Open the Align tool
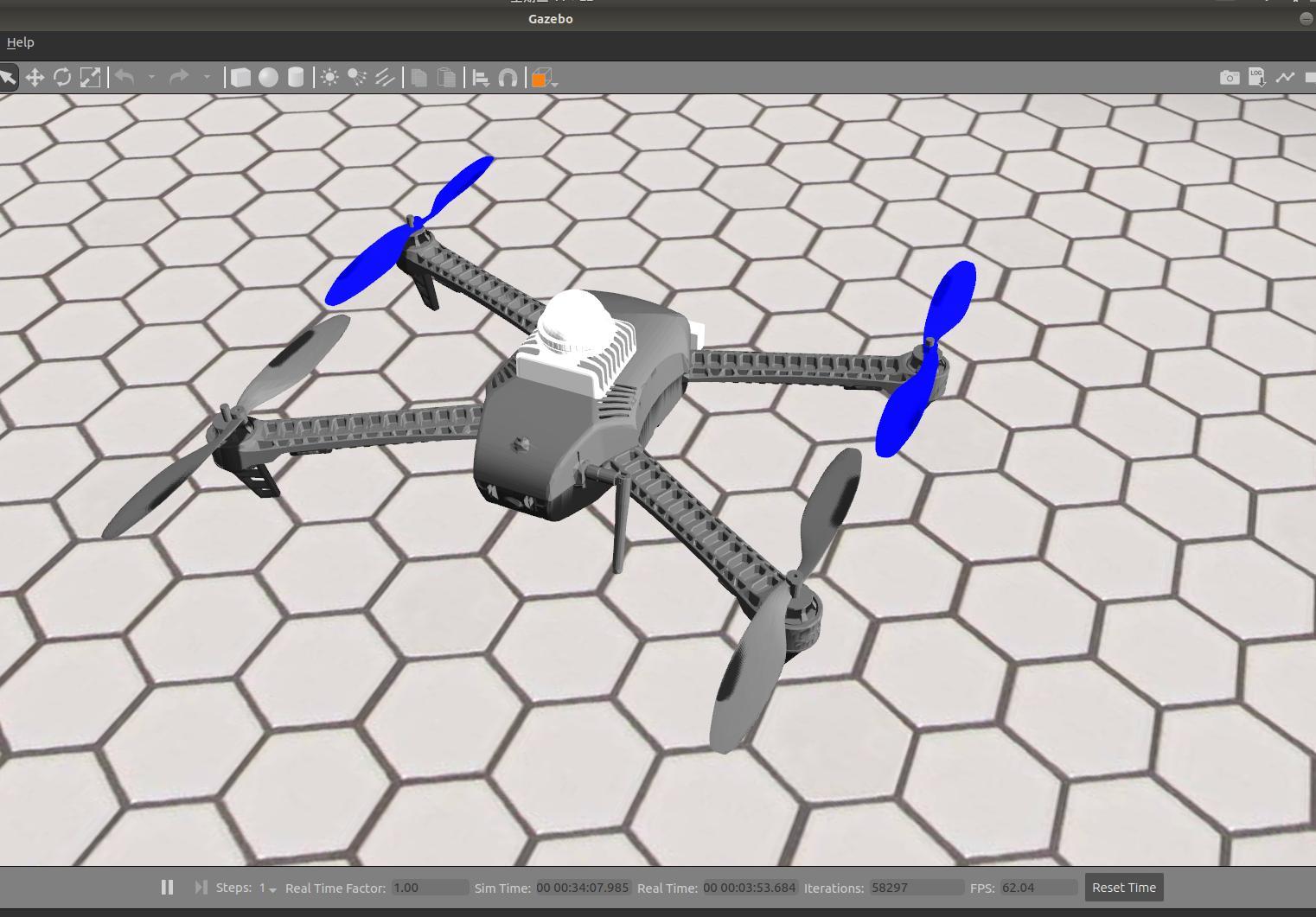 click(481, 78)
